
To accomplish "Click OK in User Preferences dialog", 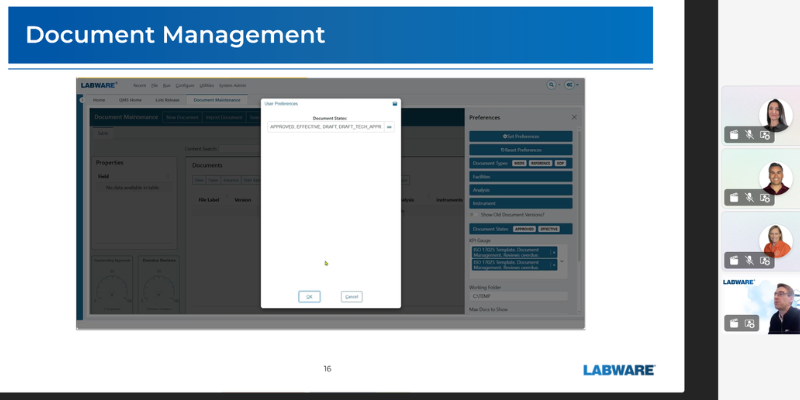I will tap(309, 296).
